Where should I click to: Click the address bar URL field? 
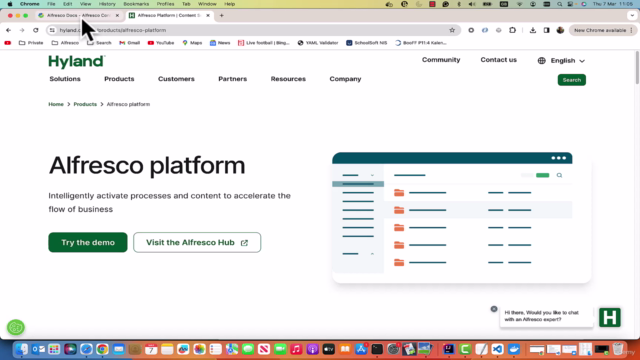pos(253,30)
